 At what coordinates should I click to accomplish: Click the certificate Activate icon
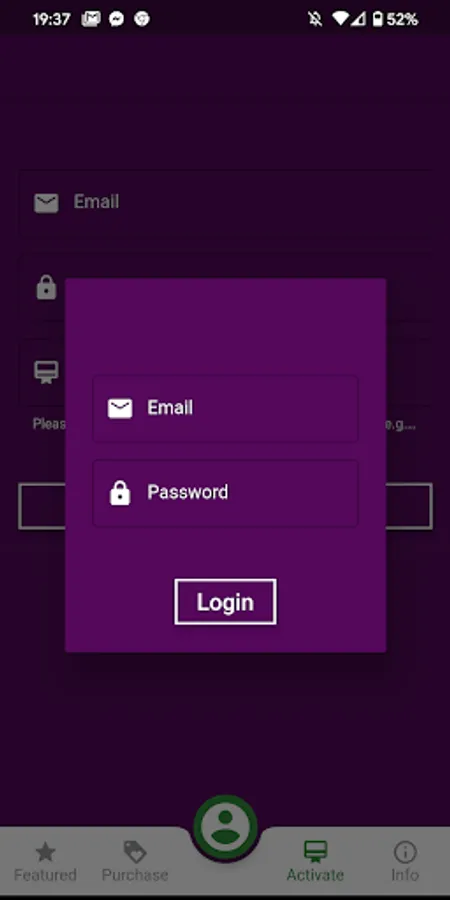tap(315, 852)
